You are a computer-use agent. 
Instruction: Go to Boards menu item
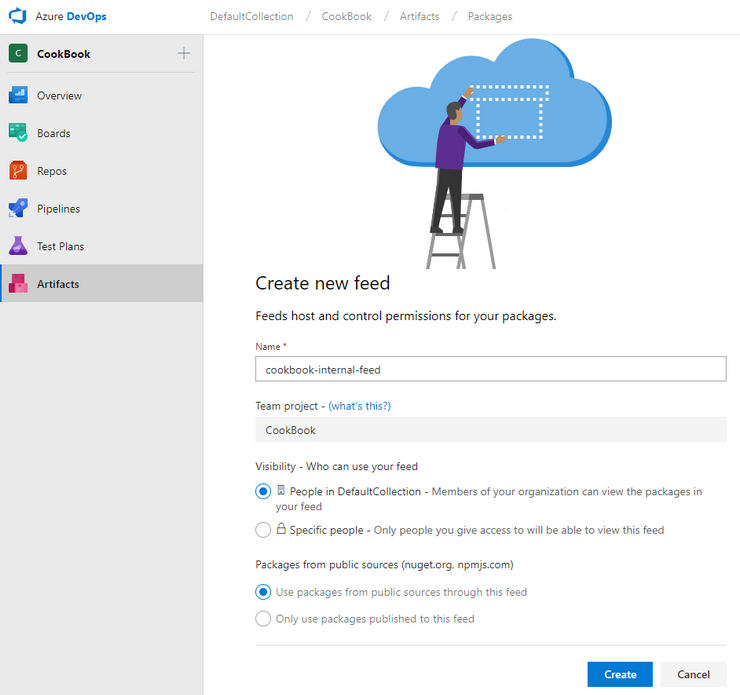102,133
